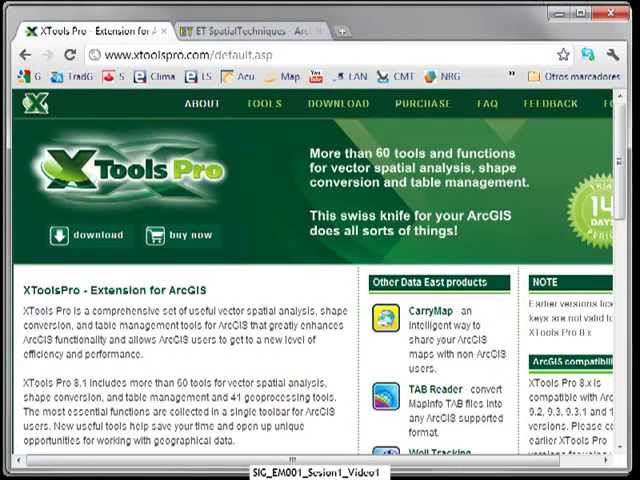640x480 pixels.
Task: Open the wrench settings menu
Action: (612, 55)
